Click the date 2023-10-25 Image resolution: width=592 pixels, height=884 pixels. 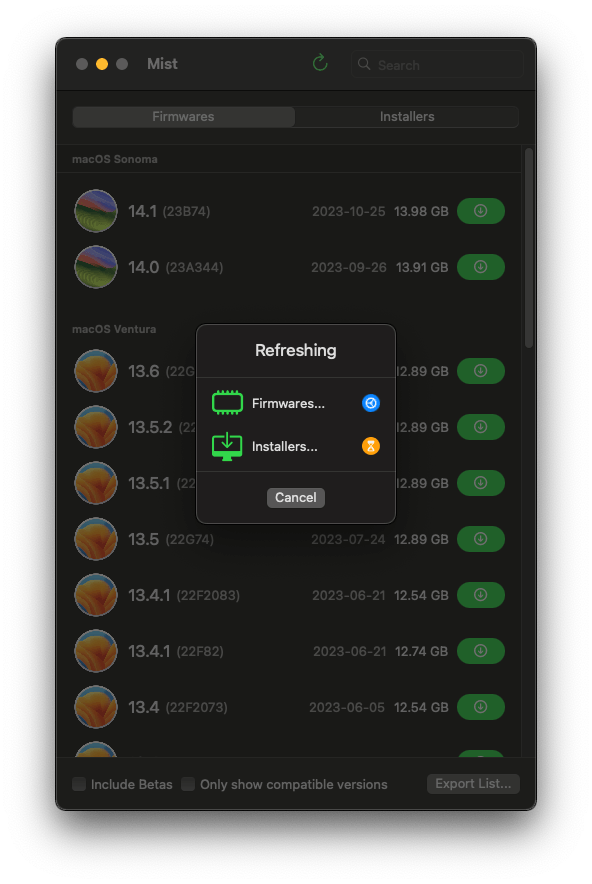click(x=348, y=211)
